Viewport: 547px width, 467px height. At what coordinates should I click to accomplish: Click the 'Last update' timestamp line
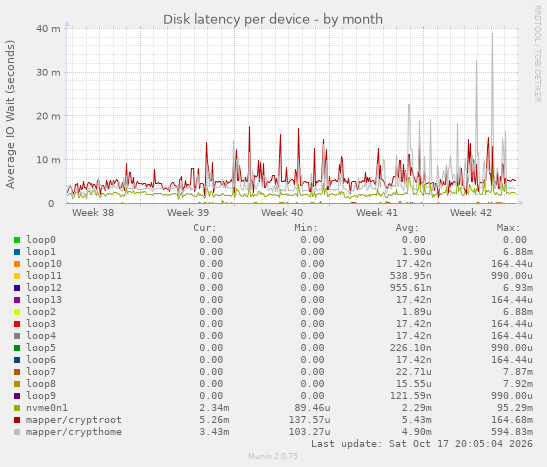tap(422, 444)
